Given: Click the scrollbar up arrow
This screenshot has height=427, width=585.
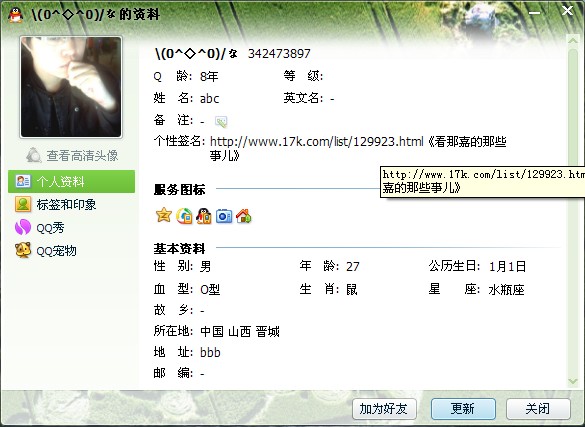Looking at the screenshot, I should (573, 40).
